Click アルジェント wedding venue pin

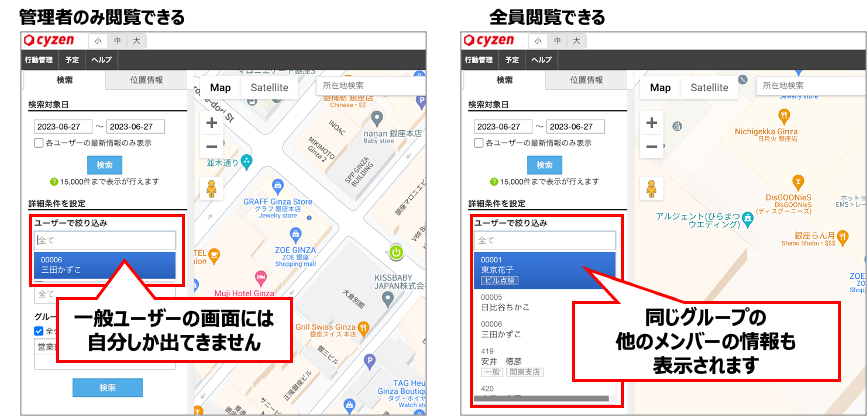pyautogui.click(x=748, y=217)
